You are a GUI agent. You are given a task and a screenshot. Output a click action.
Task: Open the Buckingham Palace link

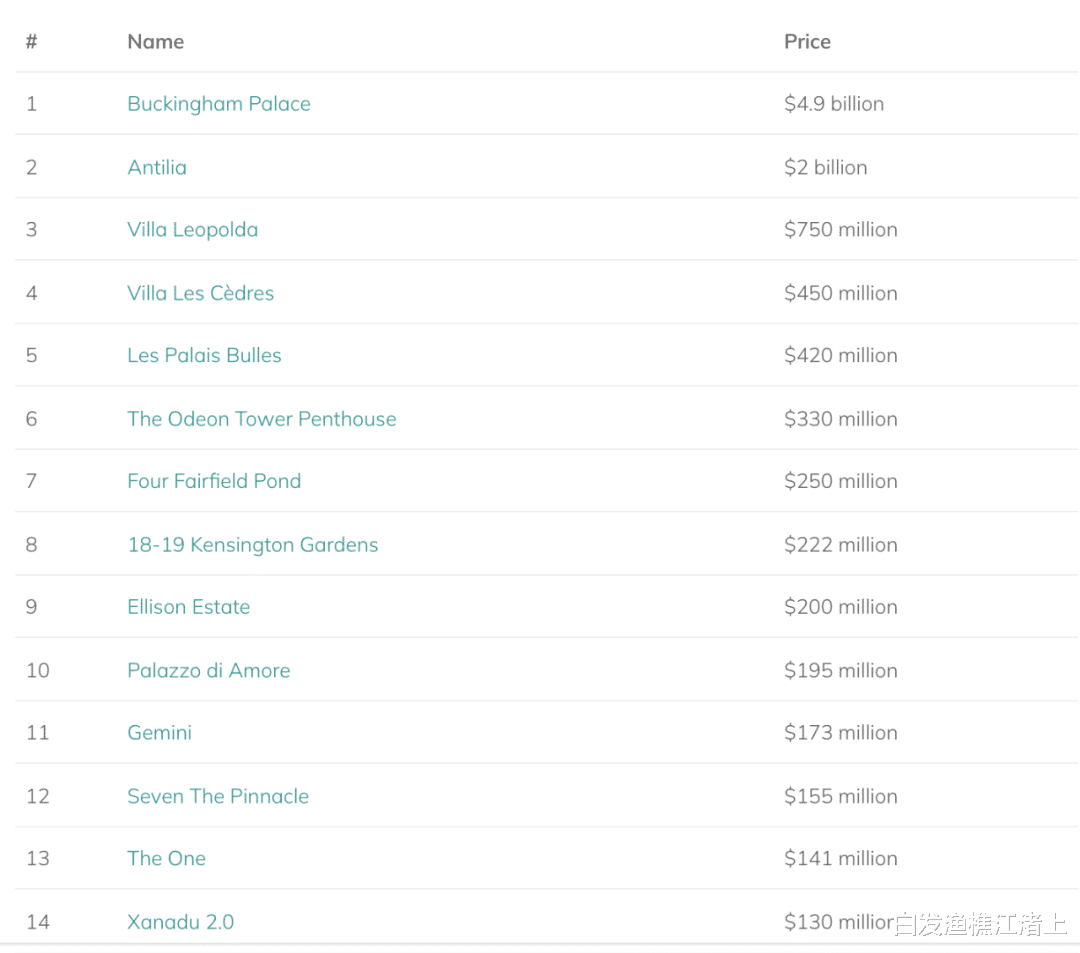click(x=219, y=103)
